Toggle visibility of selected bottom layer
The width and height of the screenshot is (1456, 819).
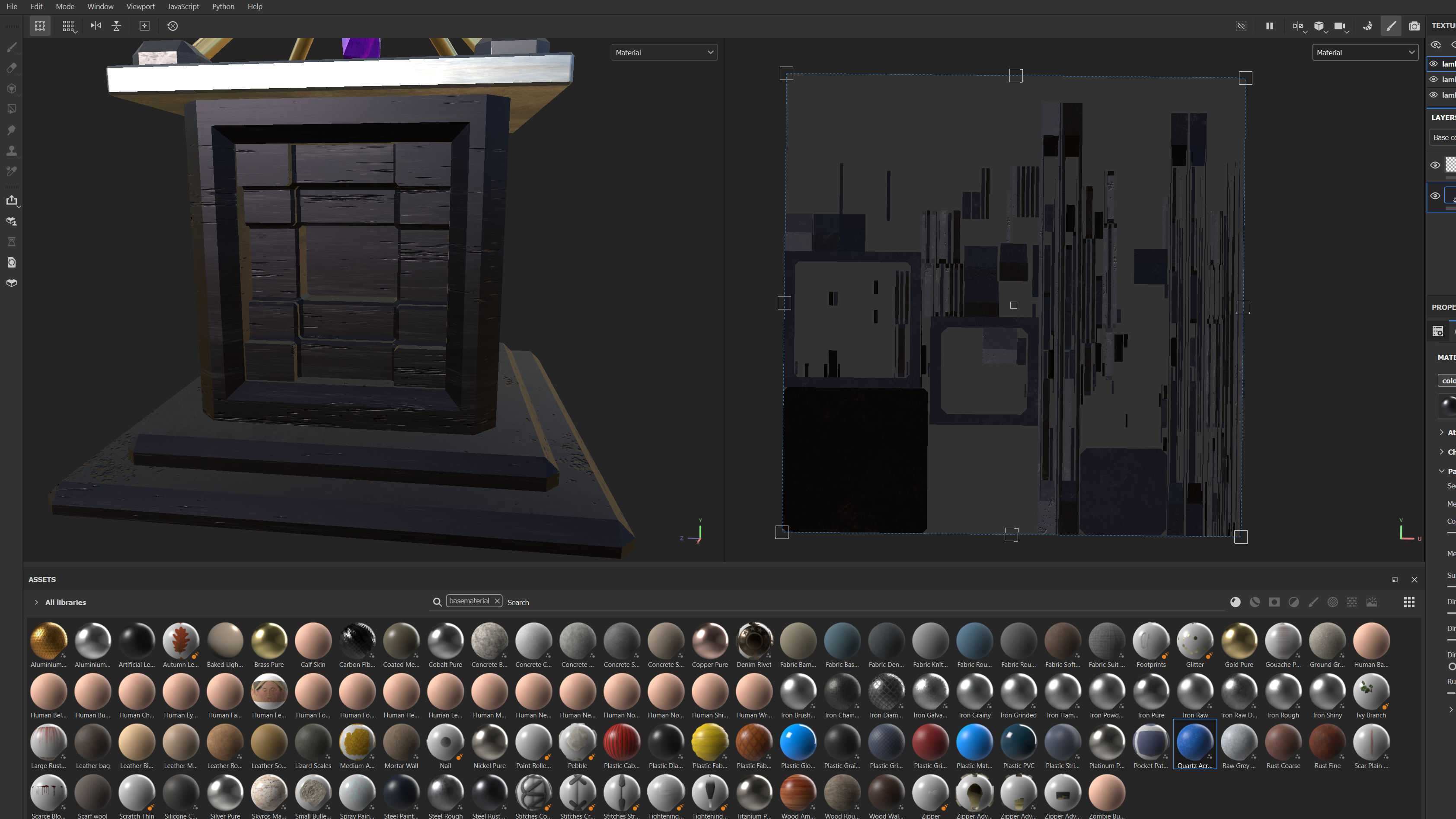click(x=1434, y=196)
